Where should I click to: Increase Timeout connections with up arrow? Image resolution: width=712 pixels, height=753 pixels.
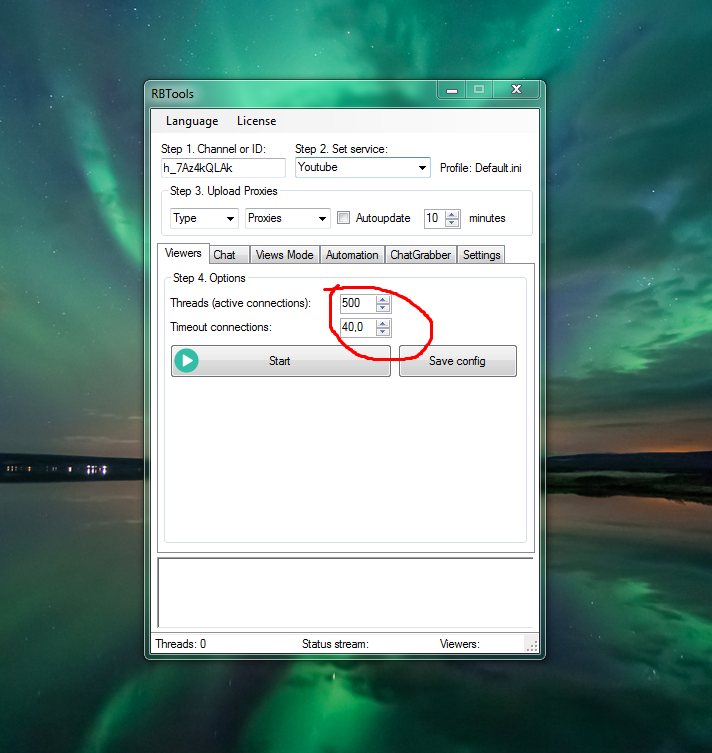383,323
